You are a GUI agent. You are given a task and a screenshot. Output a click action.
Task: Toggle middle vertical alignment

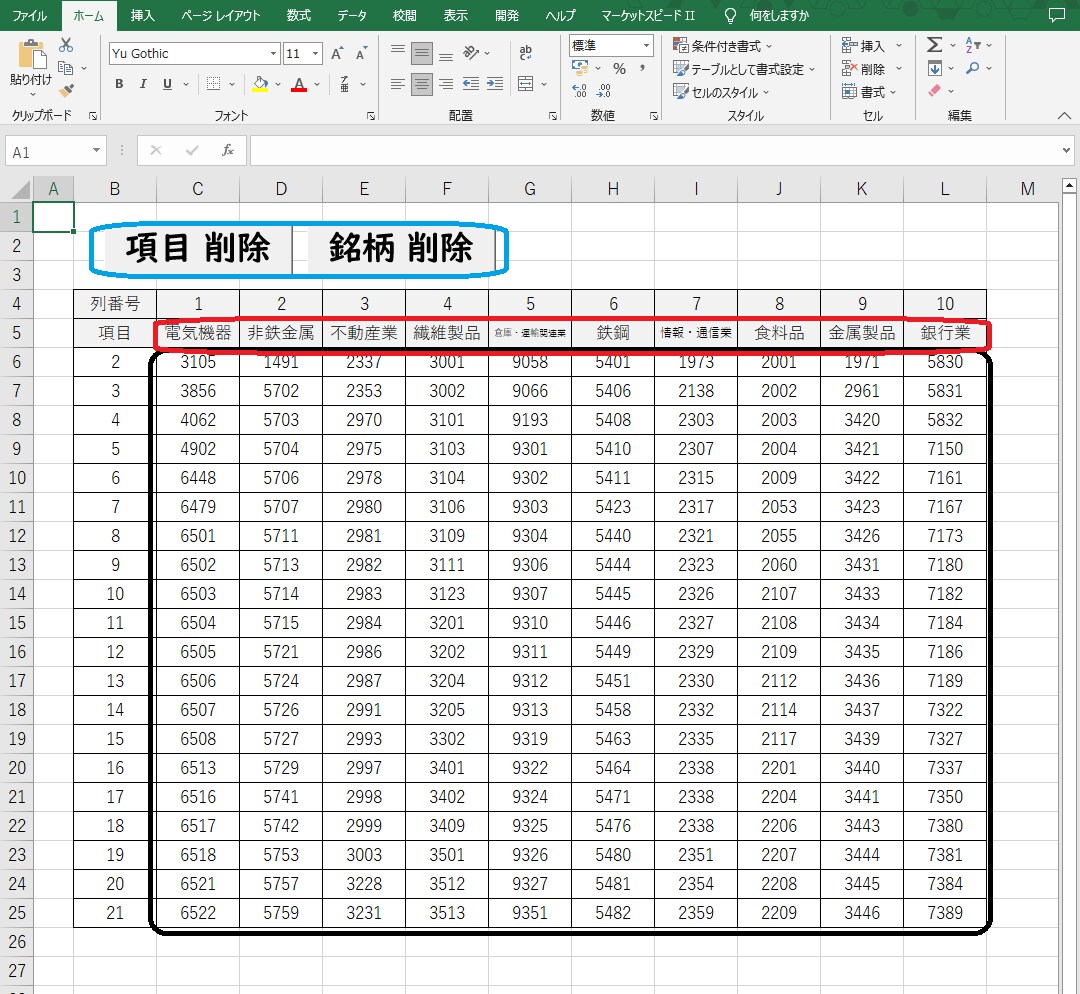(422, 53)
